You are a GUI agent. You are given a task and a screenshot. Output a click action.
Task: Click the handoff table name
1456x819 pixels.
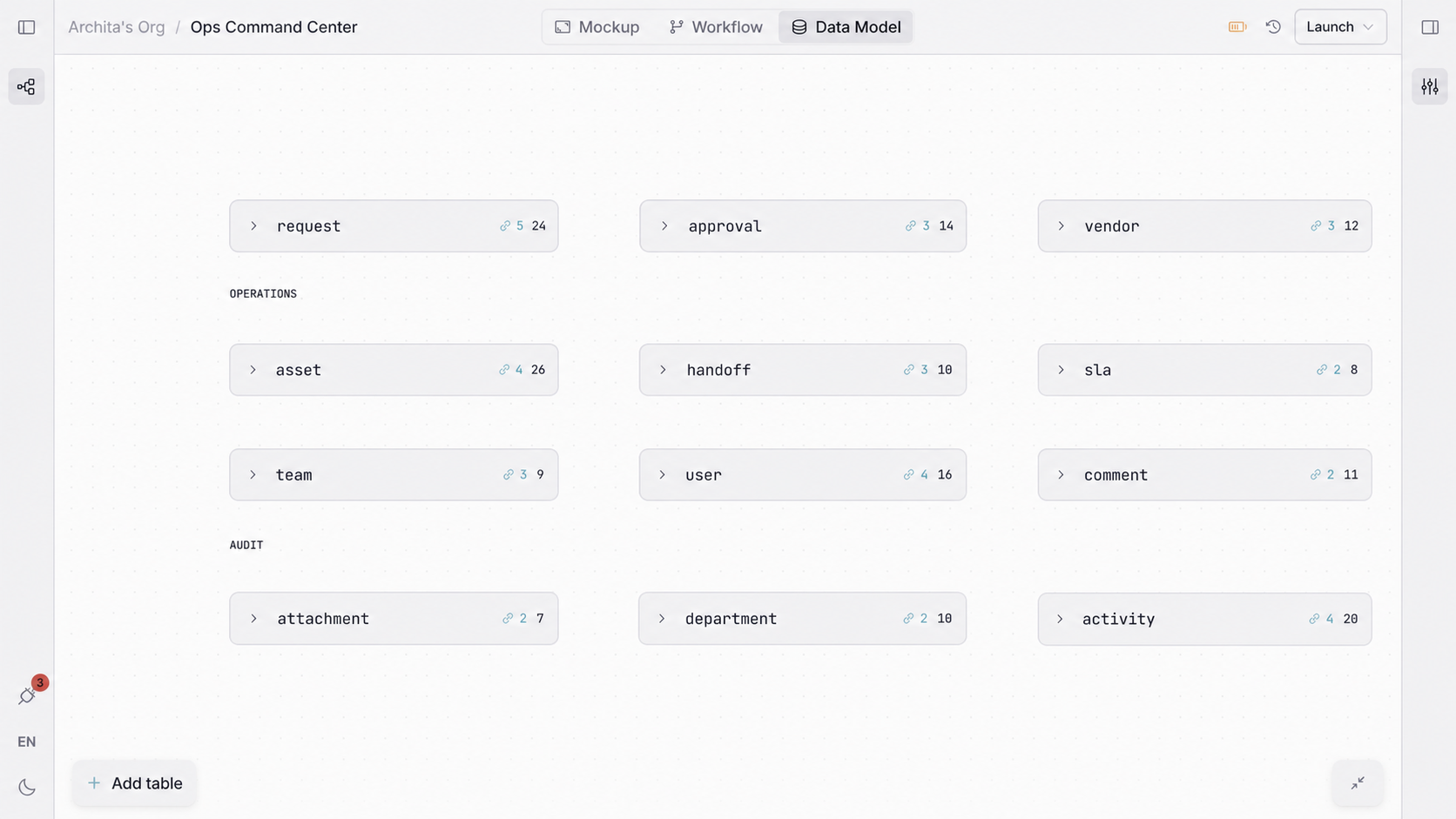coord(718,370)
